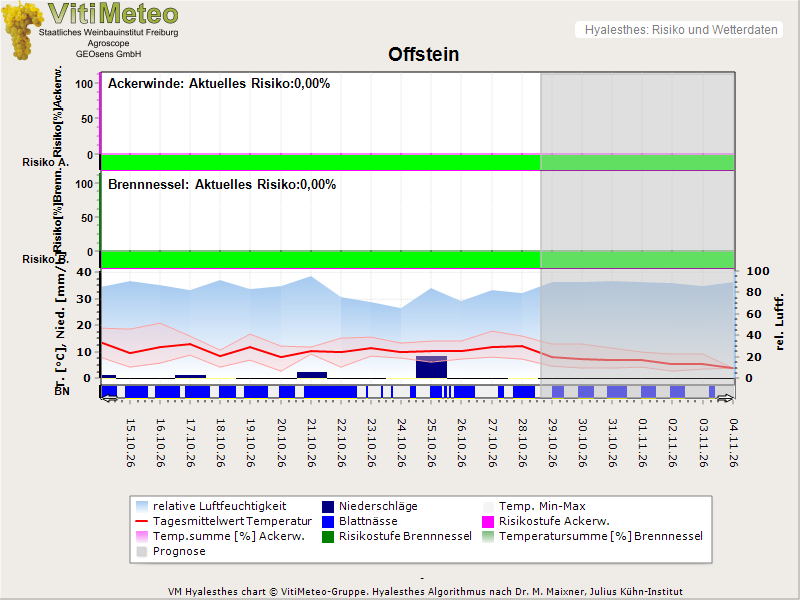
Task: Click the Tagesmittelwert Temperatur legend label
Action: click(x=232, y=521)
